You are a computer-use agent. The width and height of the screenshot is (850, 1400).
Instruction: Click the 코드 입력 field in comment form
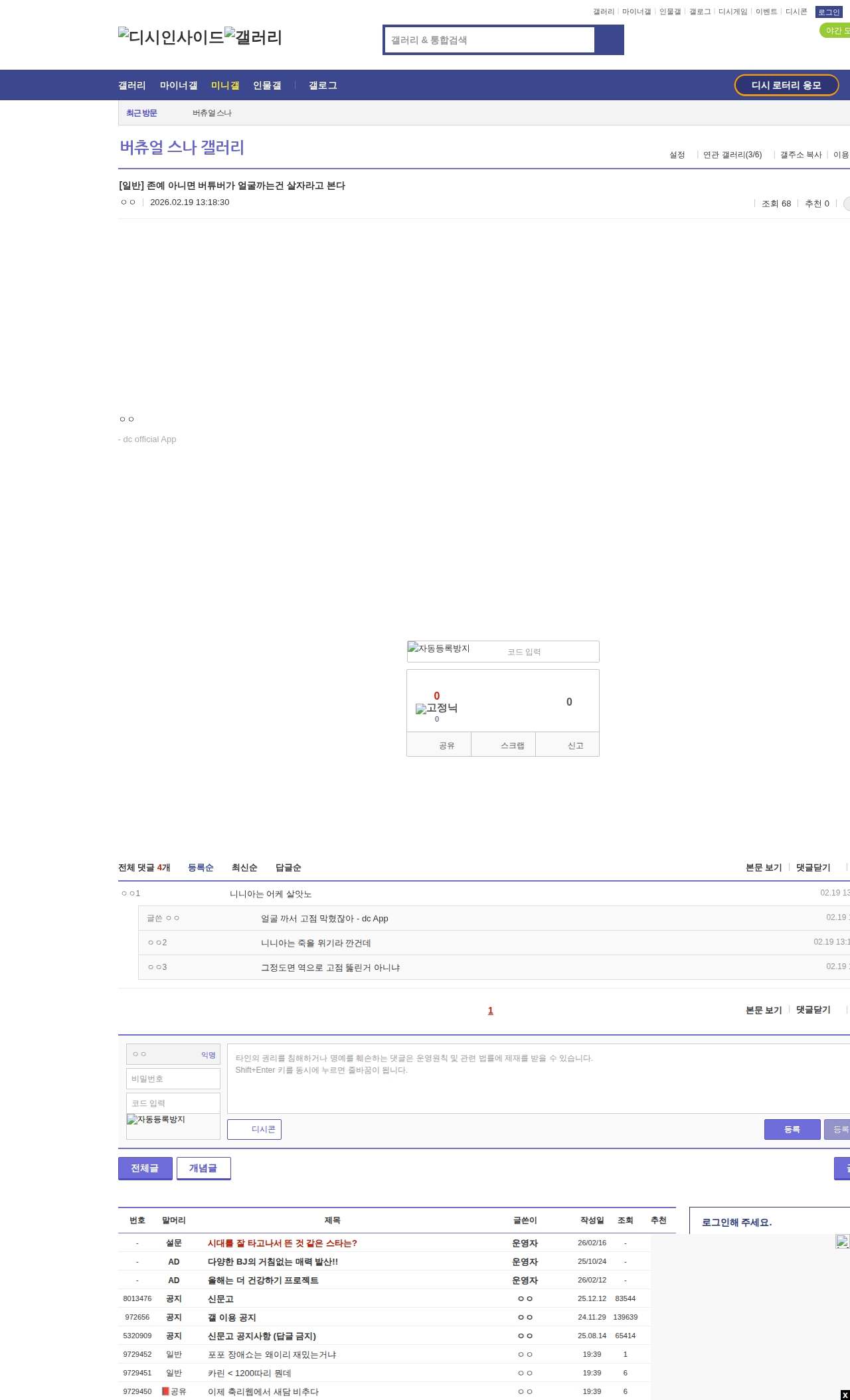(x=173, y=1103)
